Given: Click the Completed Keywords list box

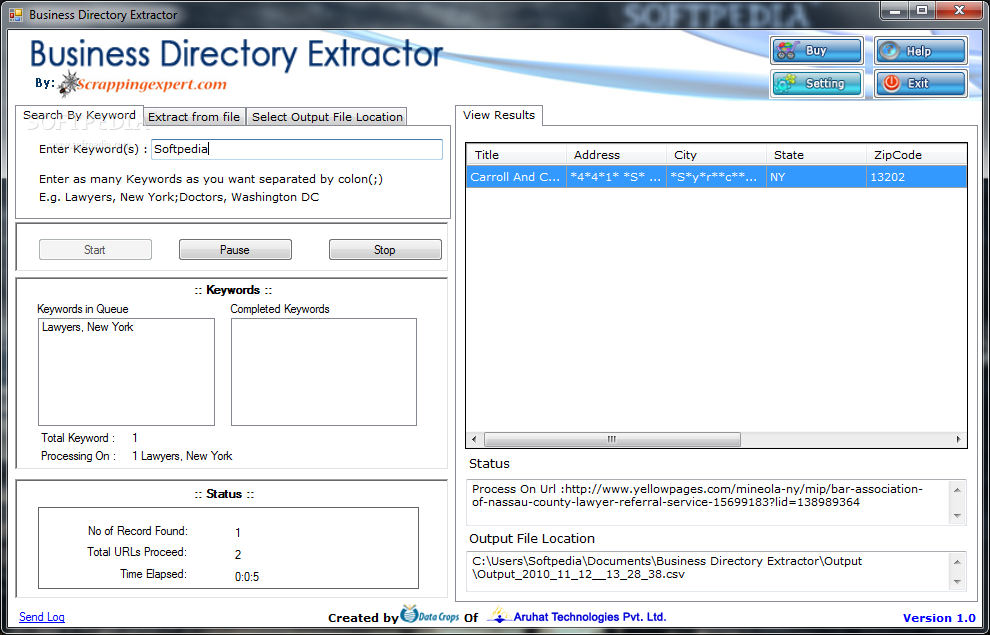Looking at the screenshot, I should [324, 372].
